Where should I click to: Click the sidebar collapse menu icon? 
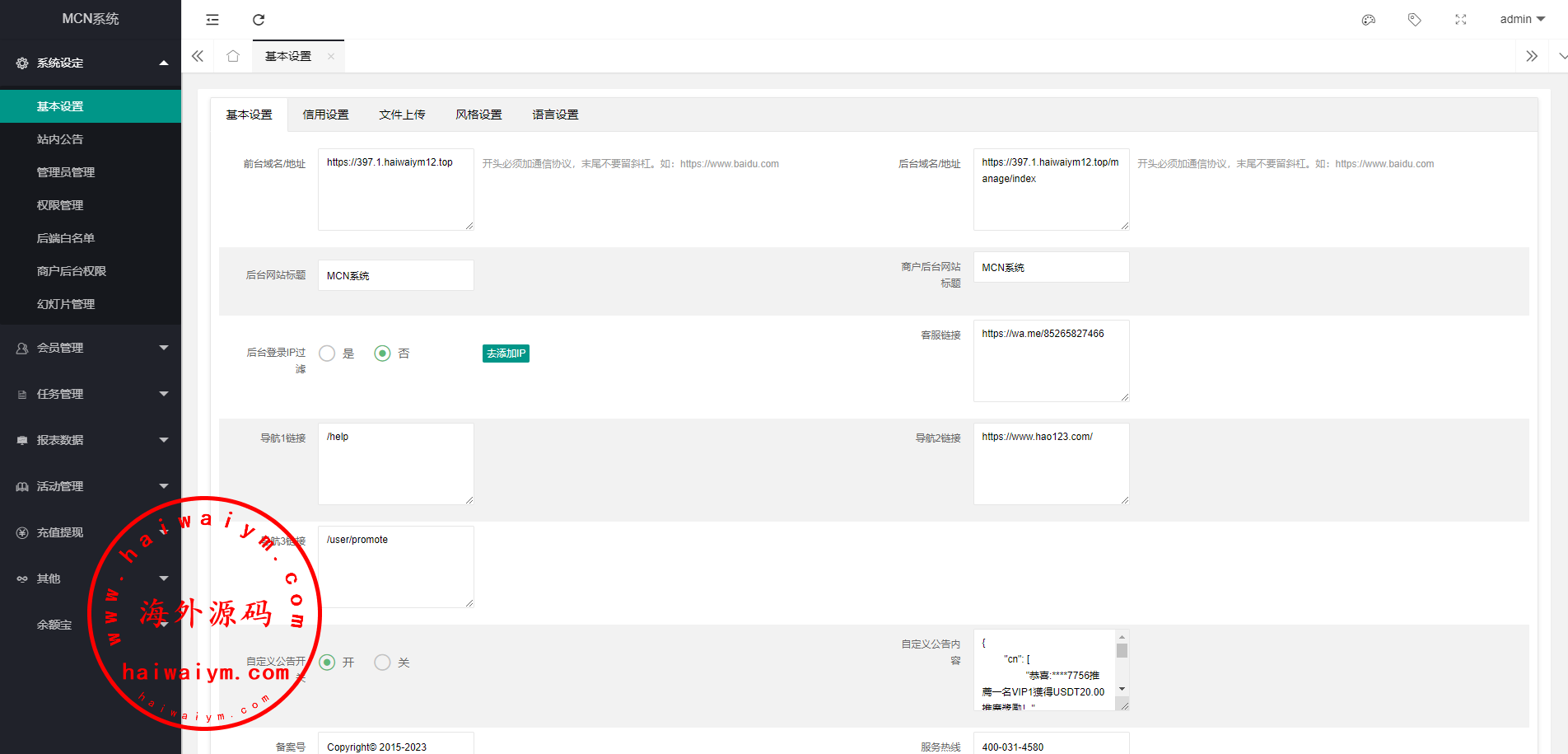(212, 20)
